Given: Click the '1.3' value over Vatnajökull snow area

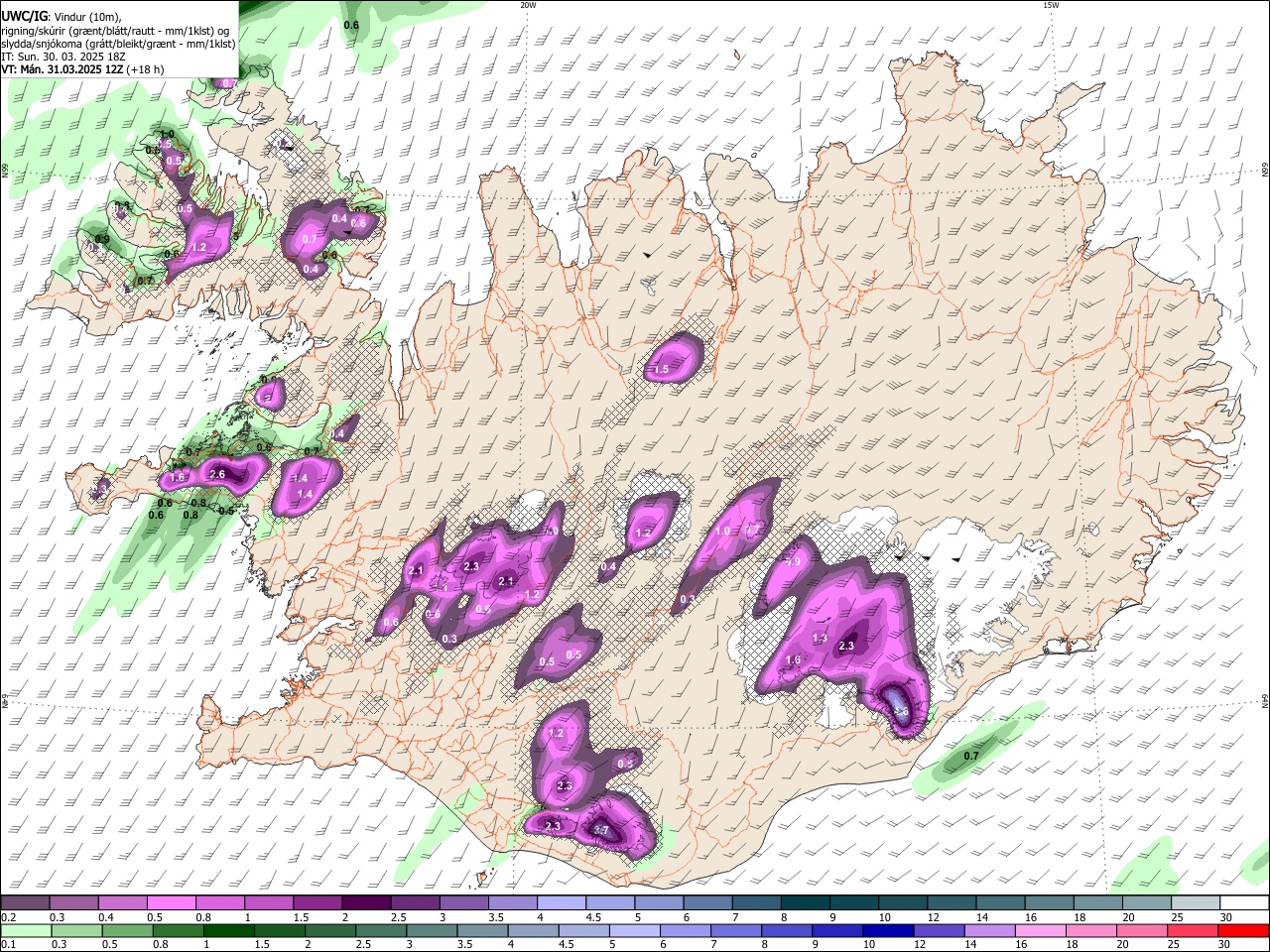Looking at the screenshot, I should [x=820, y=639].
